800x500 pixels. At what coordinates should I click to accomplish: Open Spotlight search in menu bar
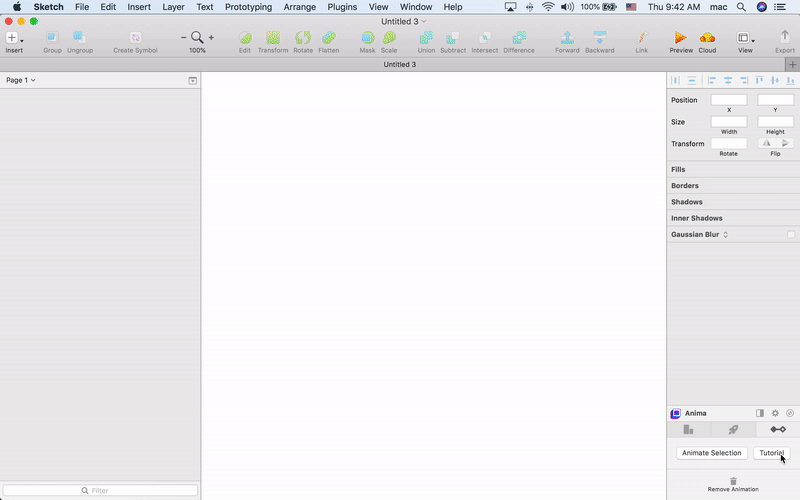coord(741,7)
